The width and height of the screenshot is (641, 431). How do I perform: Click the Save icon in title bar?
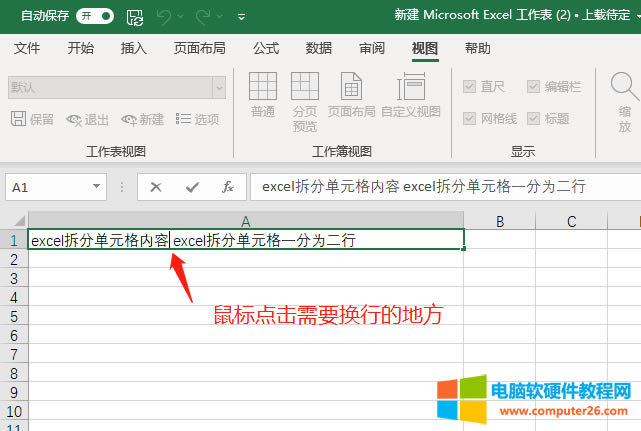[x=135, y=17]
